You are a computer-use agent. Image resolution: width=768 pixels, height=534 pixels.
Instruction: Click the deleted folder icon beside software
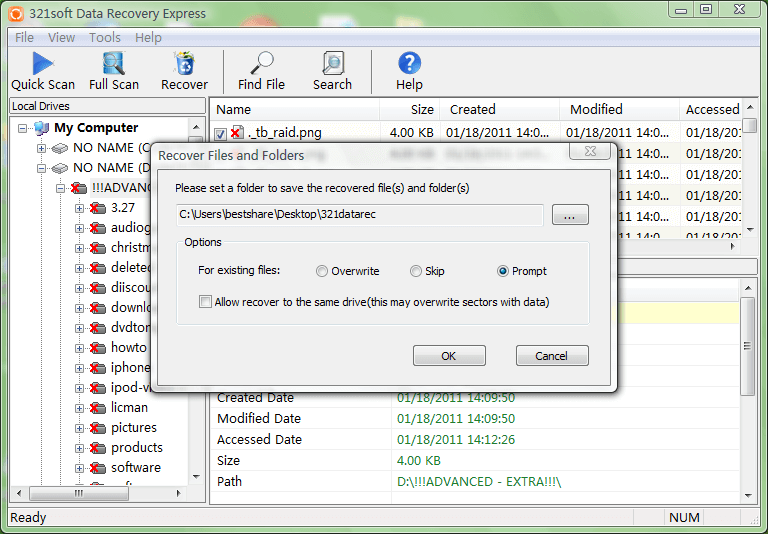[x=97, y=468]
